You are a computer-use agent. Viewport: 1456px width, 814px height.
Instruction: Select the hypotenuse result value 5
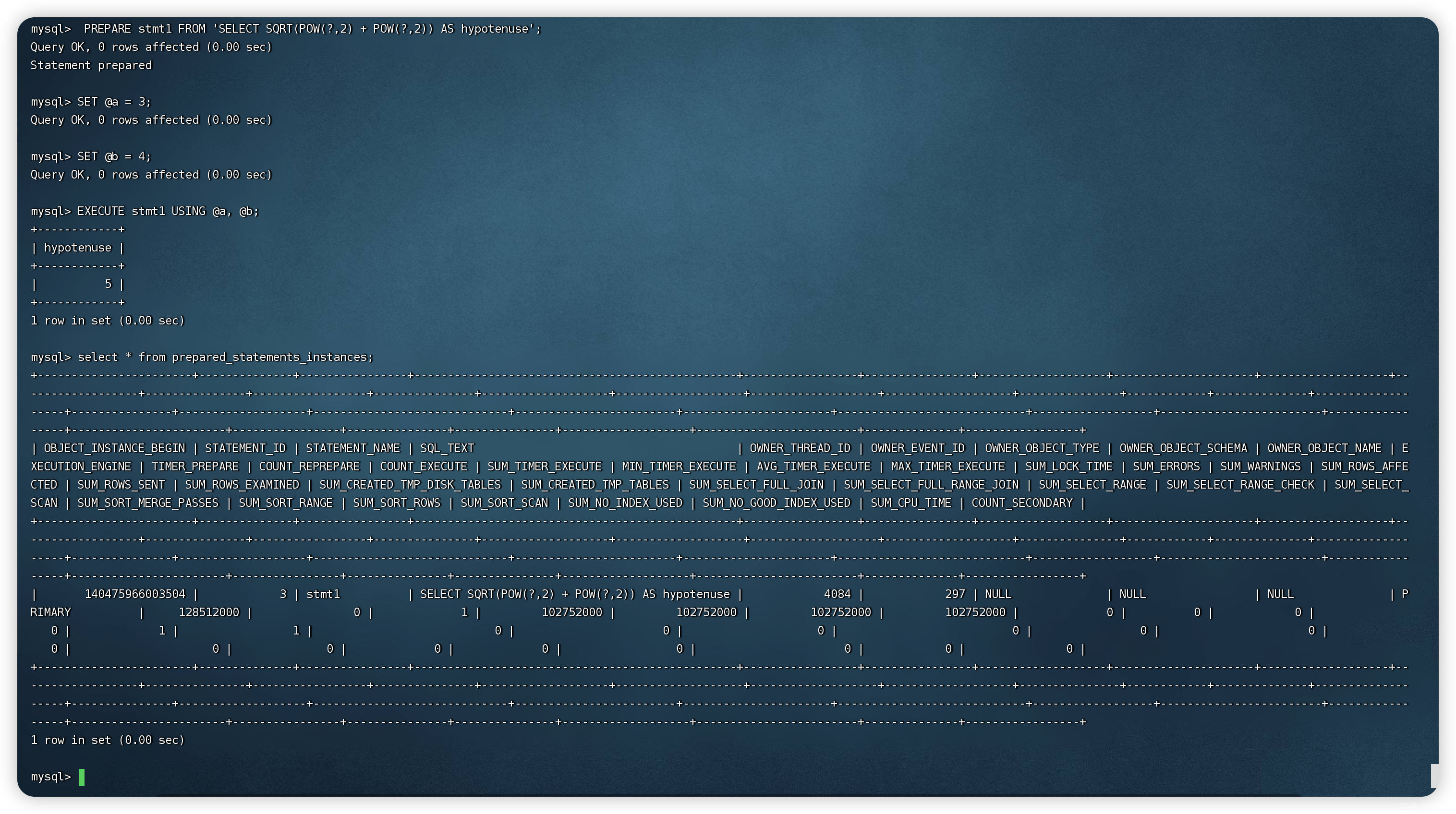[x=109, y=284]
